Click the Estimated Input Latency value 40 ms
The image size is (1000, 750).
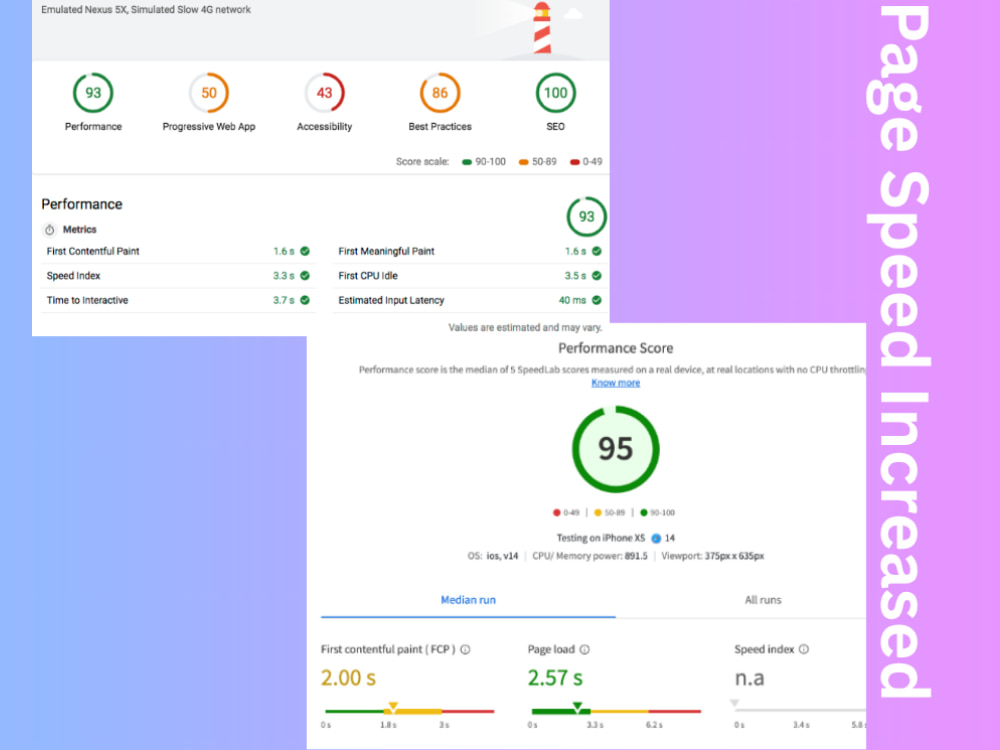pos(573,300)
